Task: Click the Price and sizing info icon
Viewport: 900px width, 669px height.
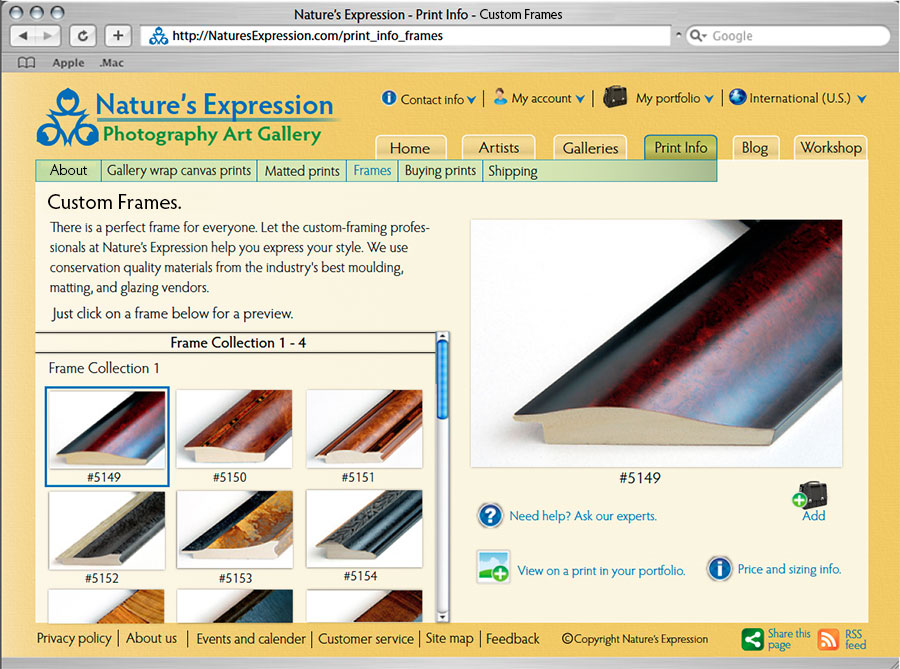Action: 719,569
